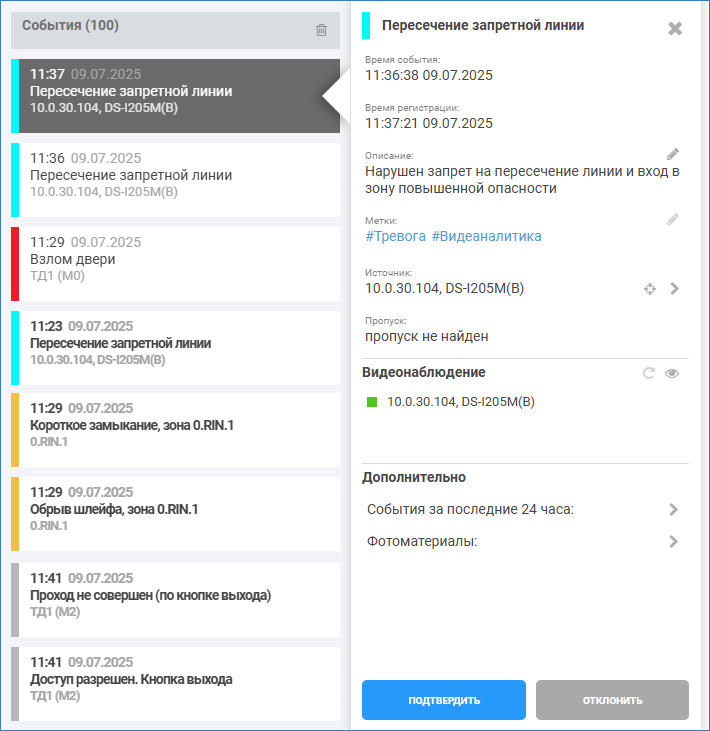Click the green camera status indicator
The image size is (710, 731).
tap(372, 402)
